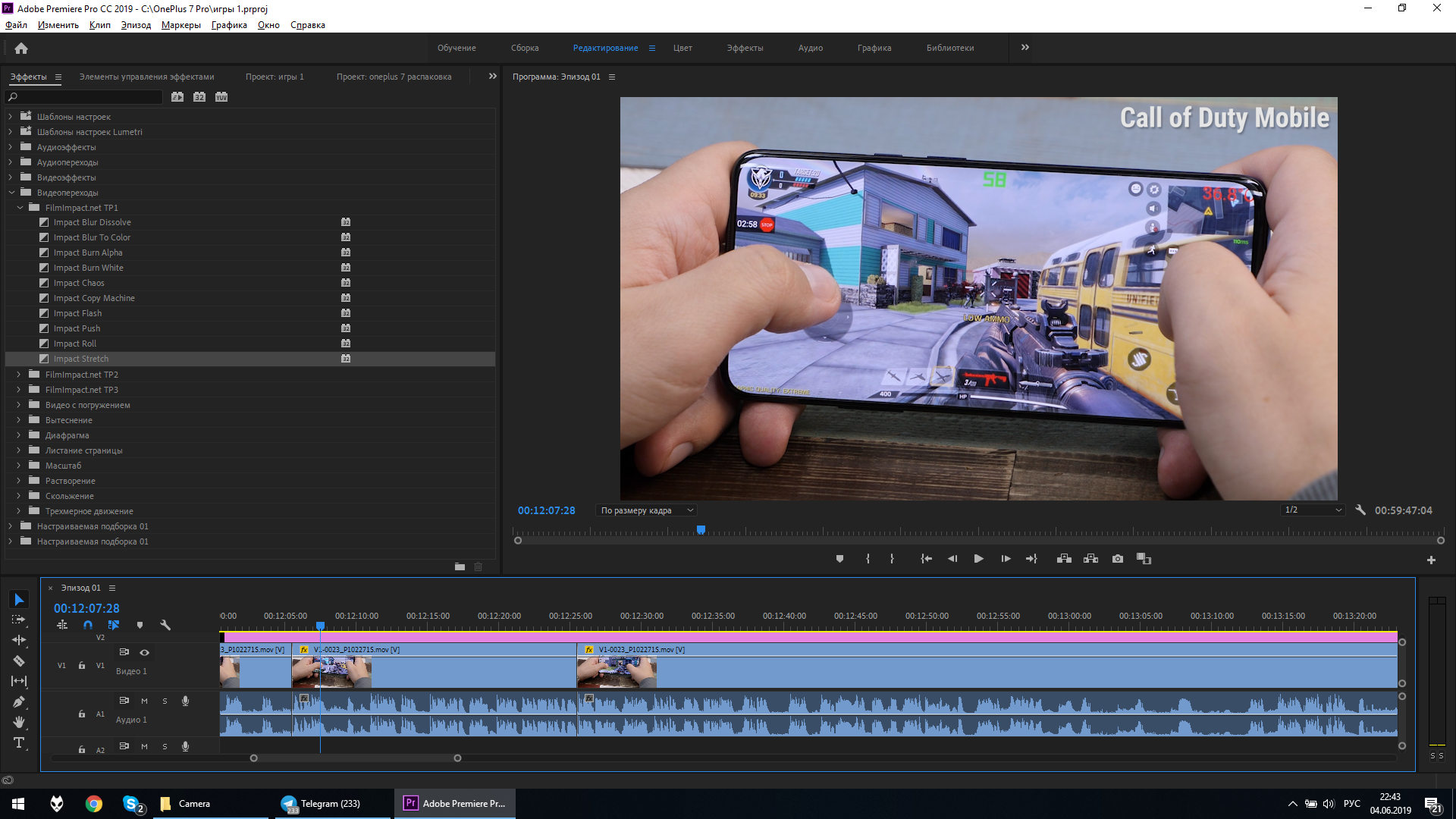1456x819 pixels.
Task: Switch to Аудио workspace
Action: tap(810, 48)
